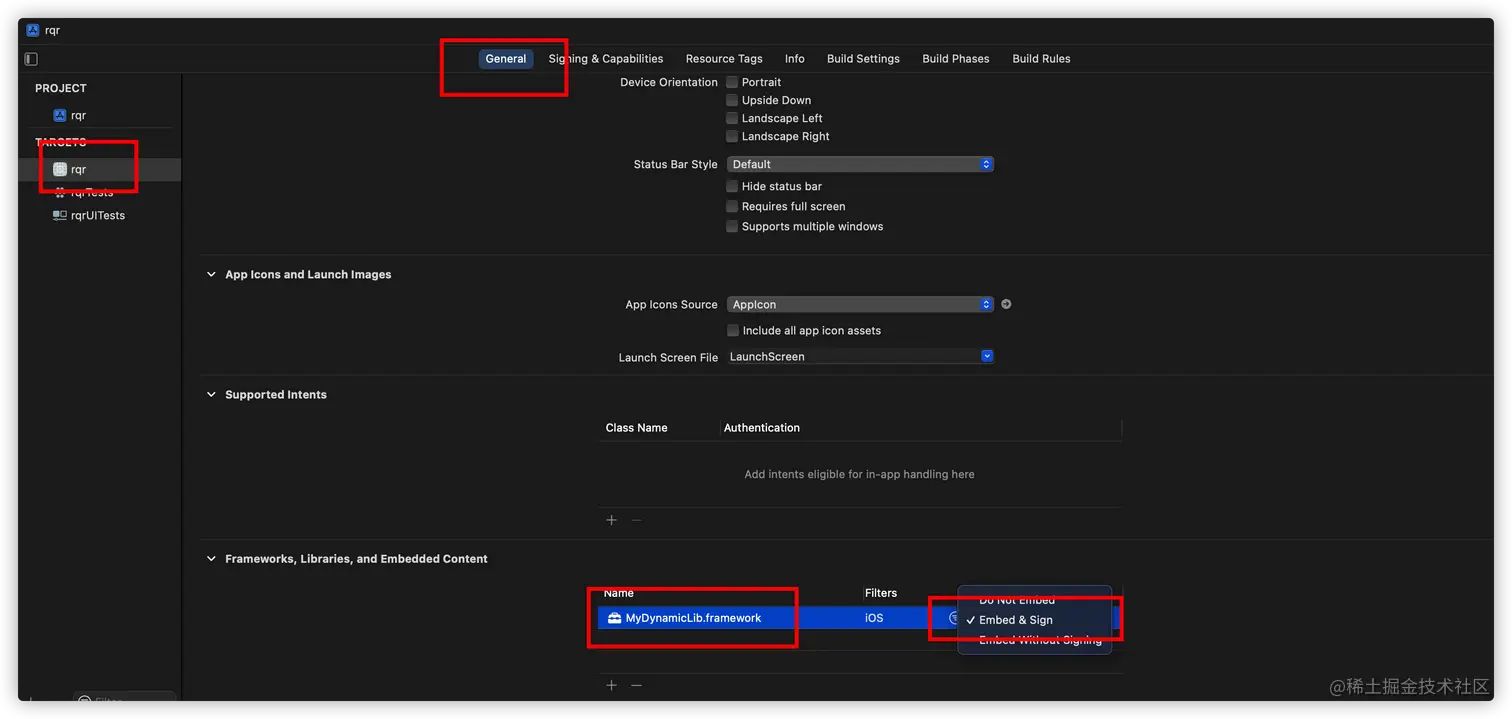The width and height of the screenshot is (1512, 719).
Task: Open Signing & Capabilities tab
Action: point(606,59)
